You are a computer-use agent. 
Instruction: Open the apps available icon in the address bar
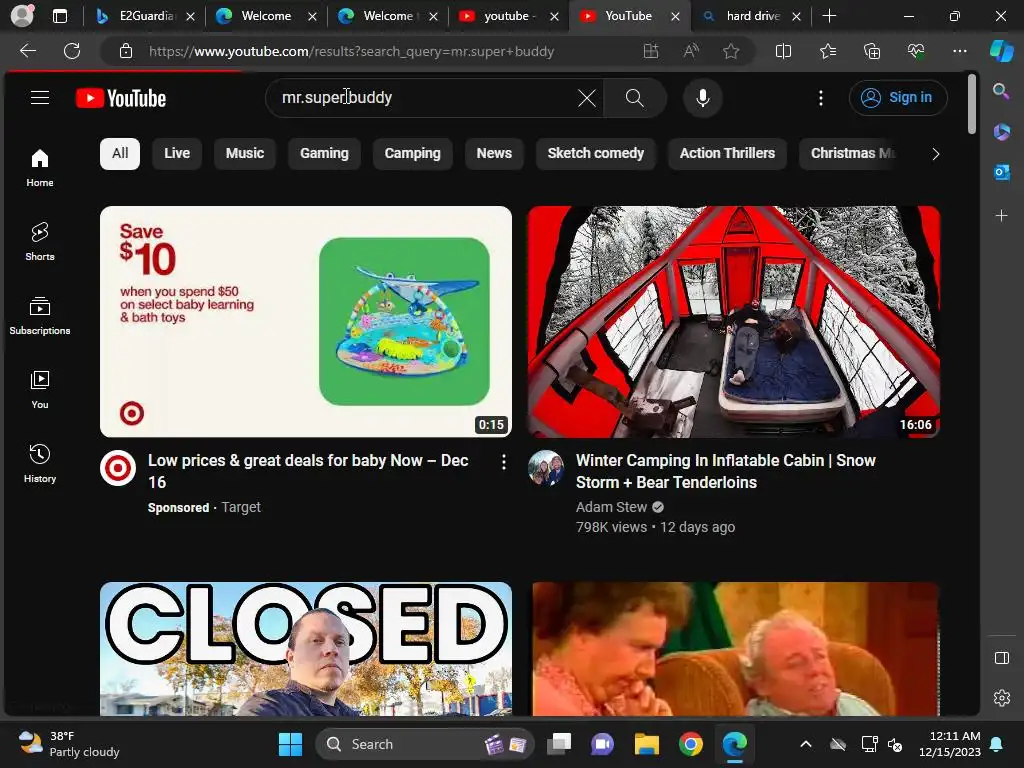pos(650,51)
